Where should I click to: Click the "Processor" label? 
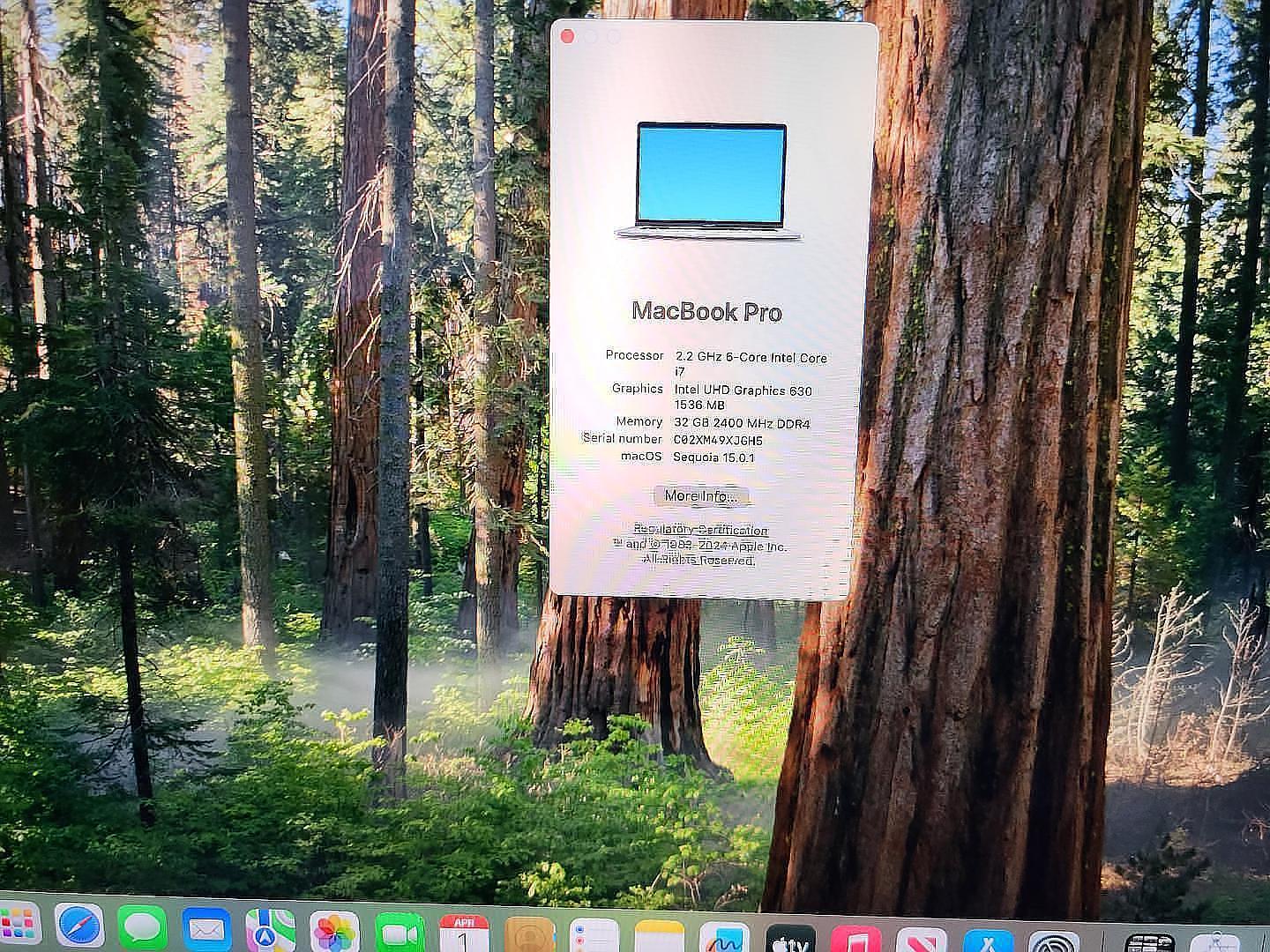coord(634,355)
